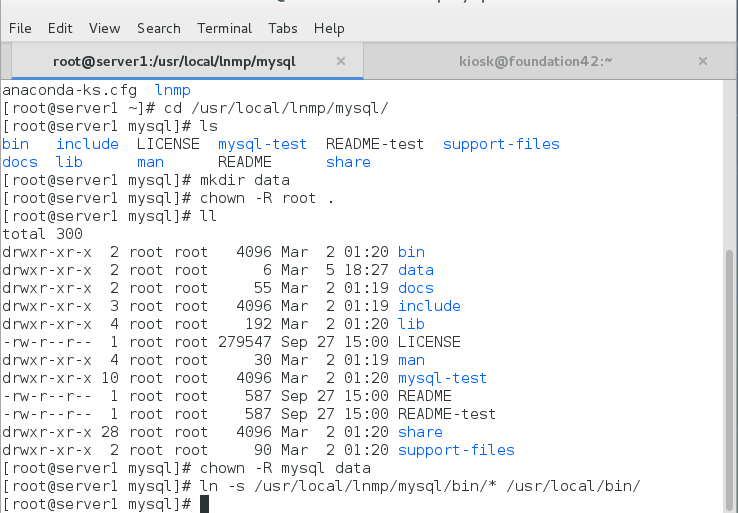Click 'data' directory in long listing
This screenshot has width=738, height=513.
click(416, 270)
